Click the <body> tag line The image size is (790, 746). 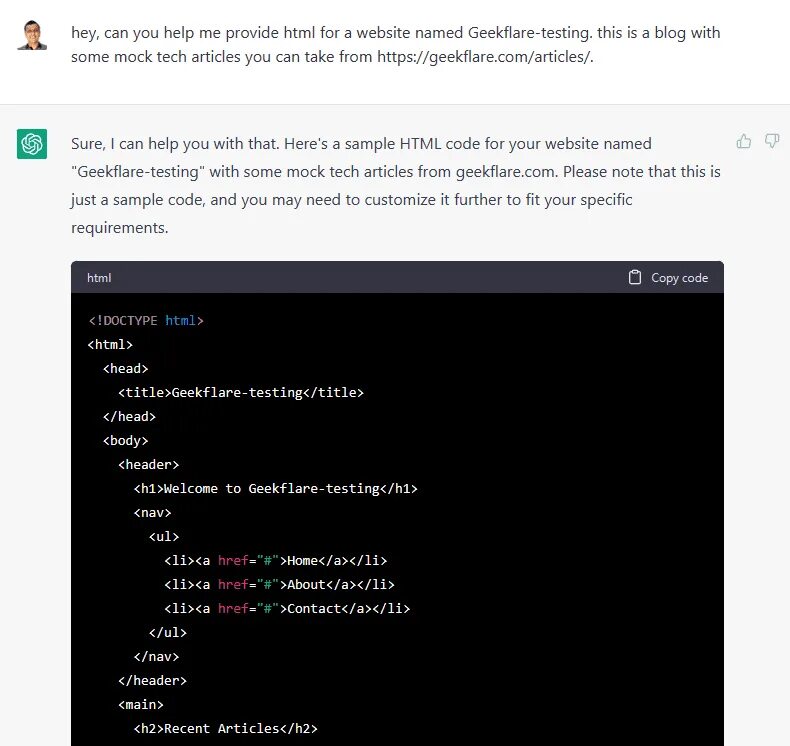pos(125,441)
